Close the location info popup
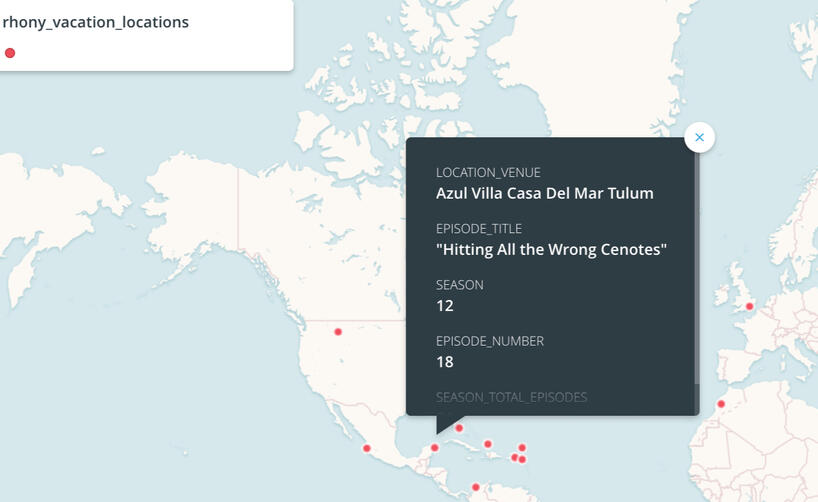The image size is (818, 502). tap(699, 137)
